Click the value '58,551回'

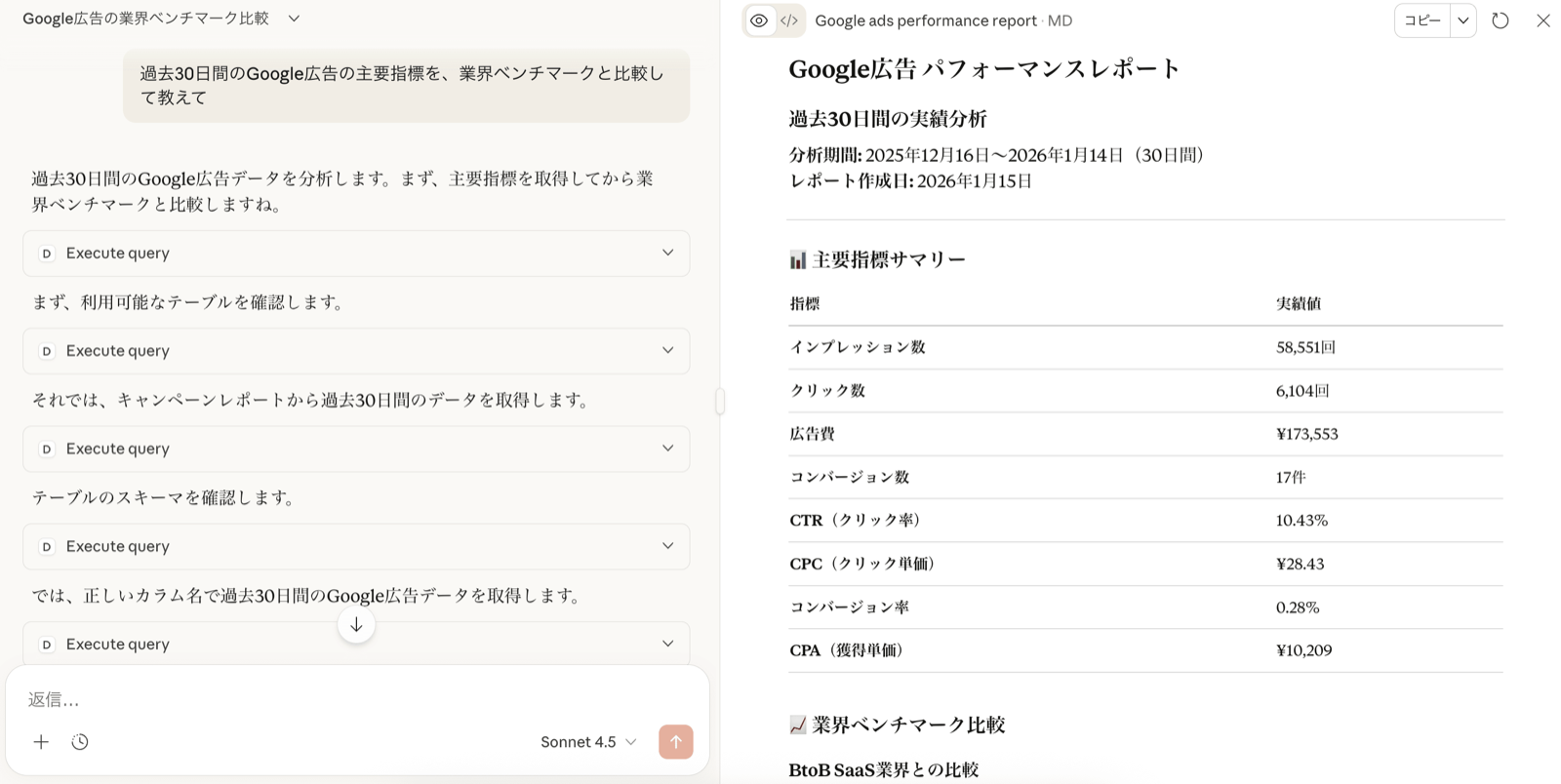(1305, 347)
